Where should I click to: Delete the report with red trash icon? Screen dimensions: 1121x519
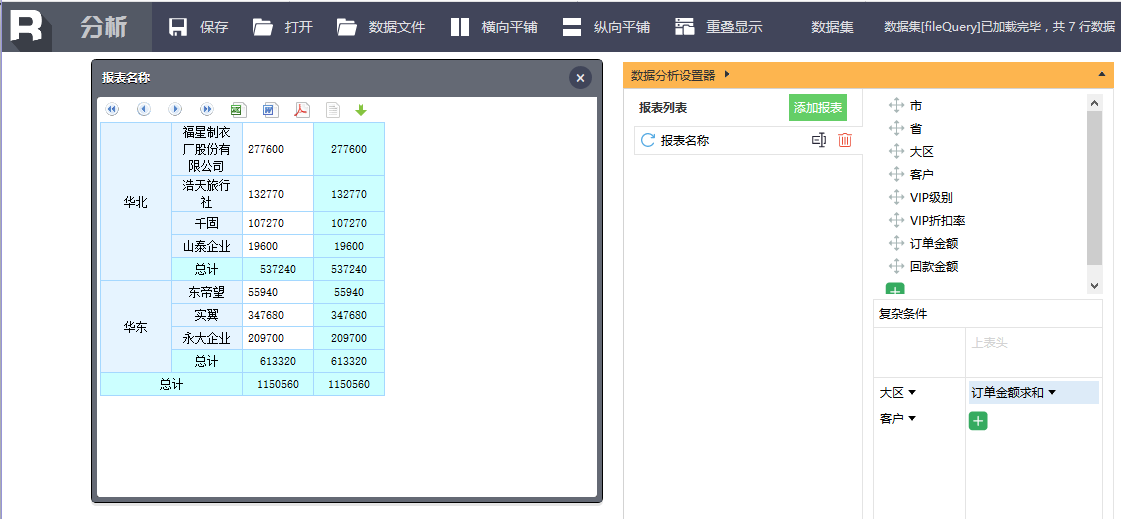tap(845, 140)
